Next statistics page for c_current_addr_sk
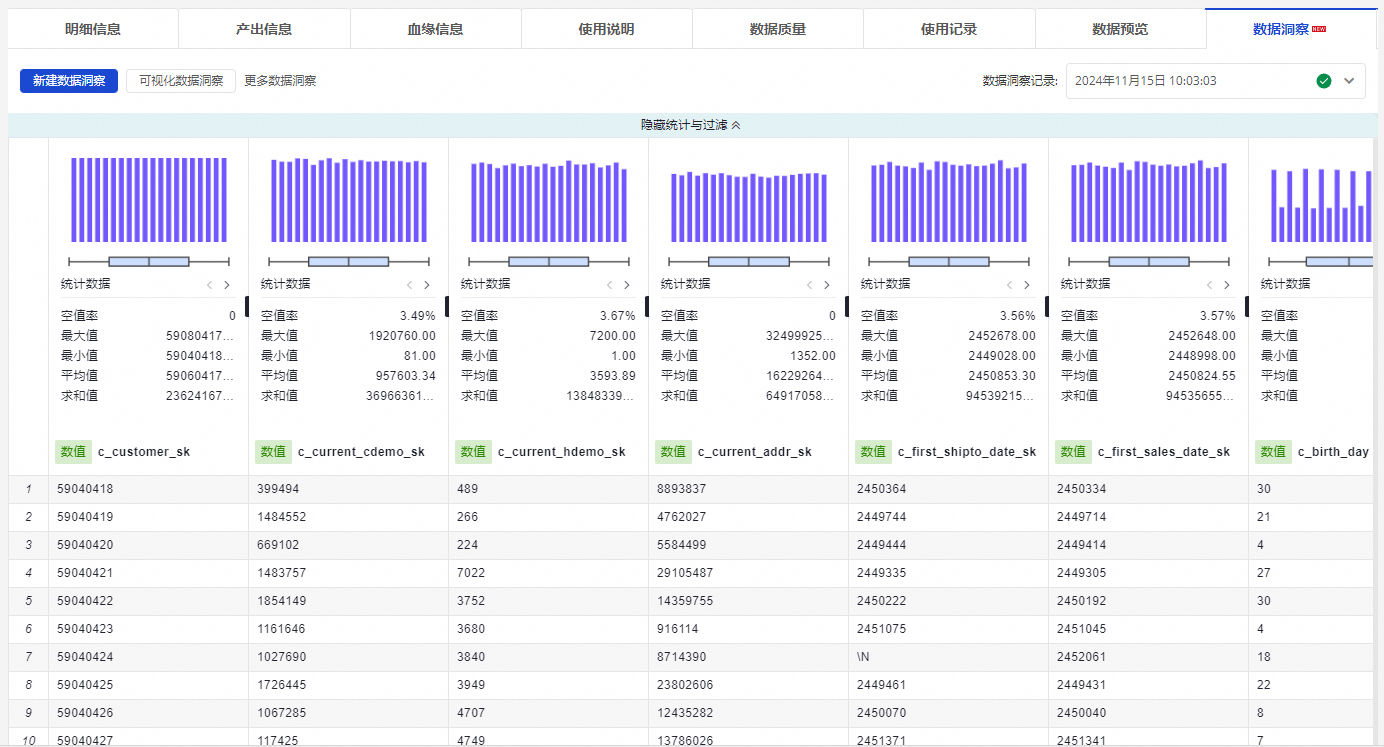Screen dimensions: 1384x747 tap(827, 284)
